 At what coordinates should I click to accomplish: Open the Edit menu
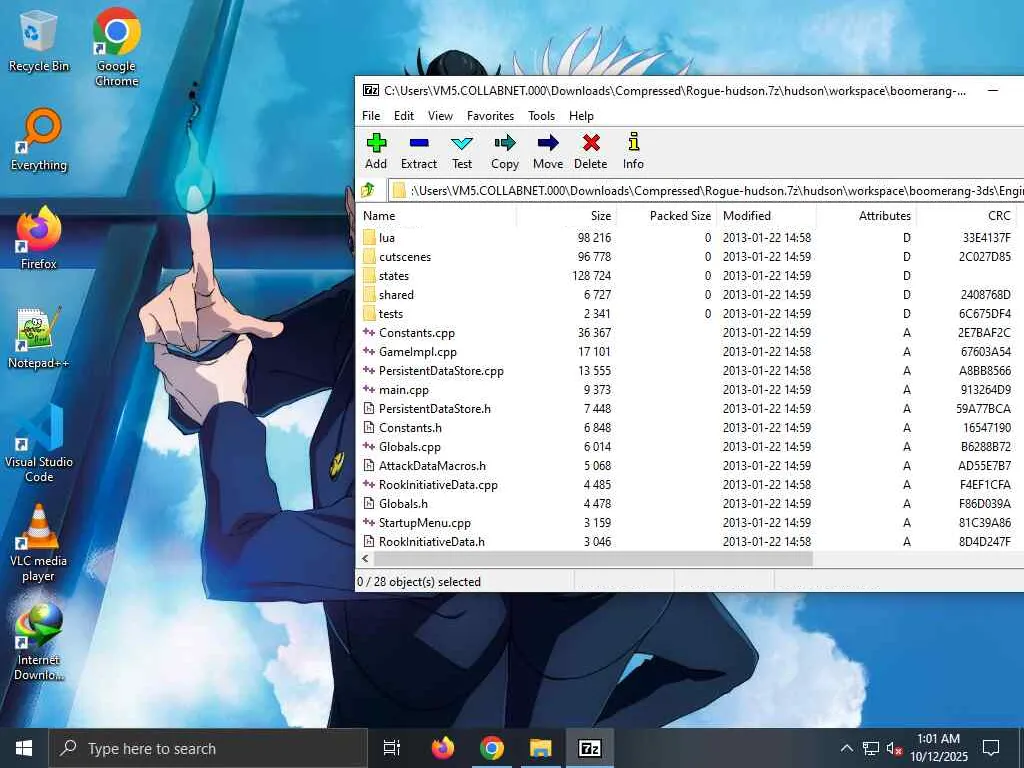[404, 116]
